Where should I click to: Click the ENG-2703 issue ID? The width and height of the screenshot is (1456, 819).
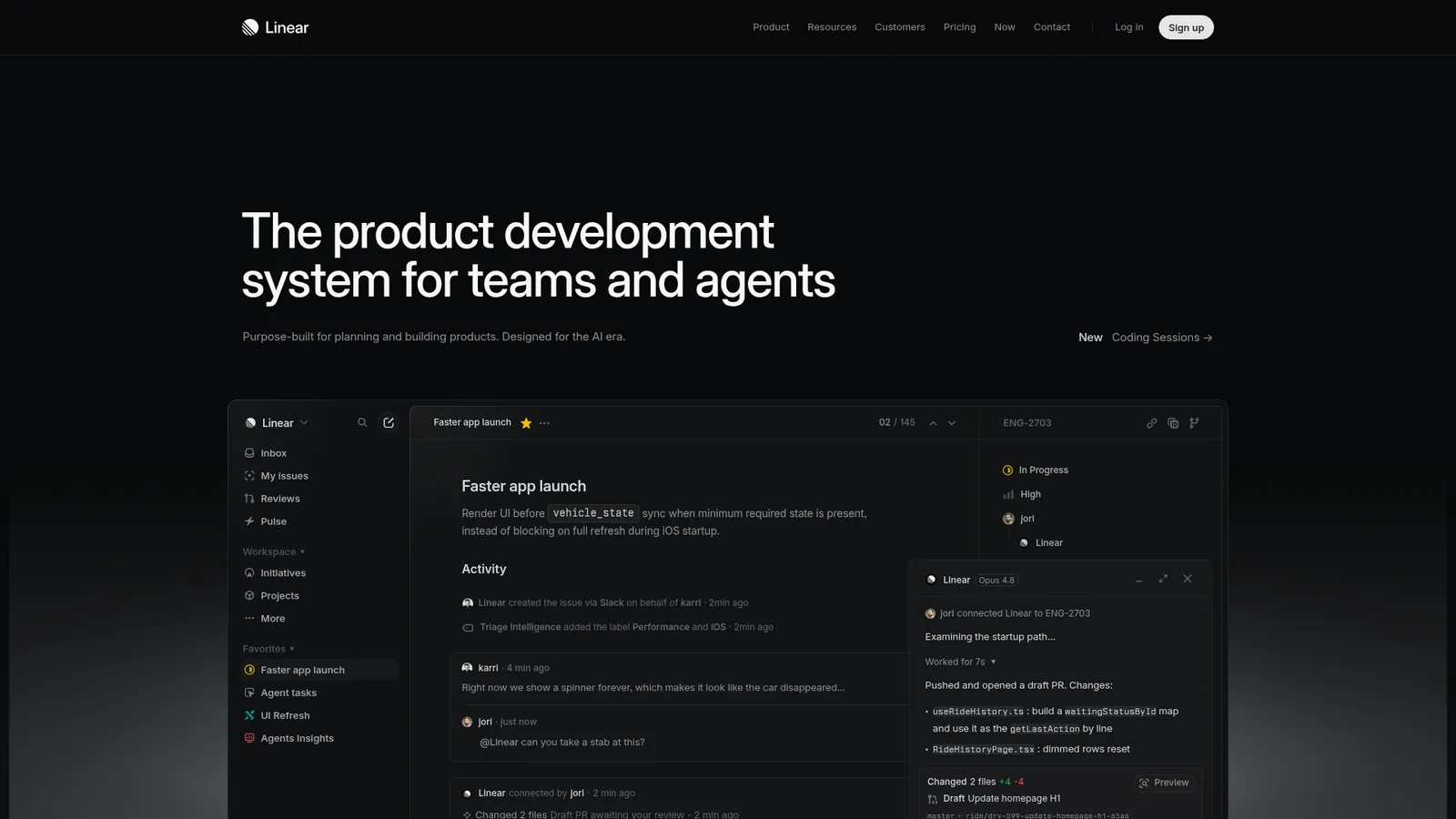1027,423
